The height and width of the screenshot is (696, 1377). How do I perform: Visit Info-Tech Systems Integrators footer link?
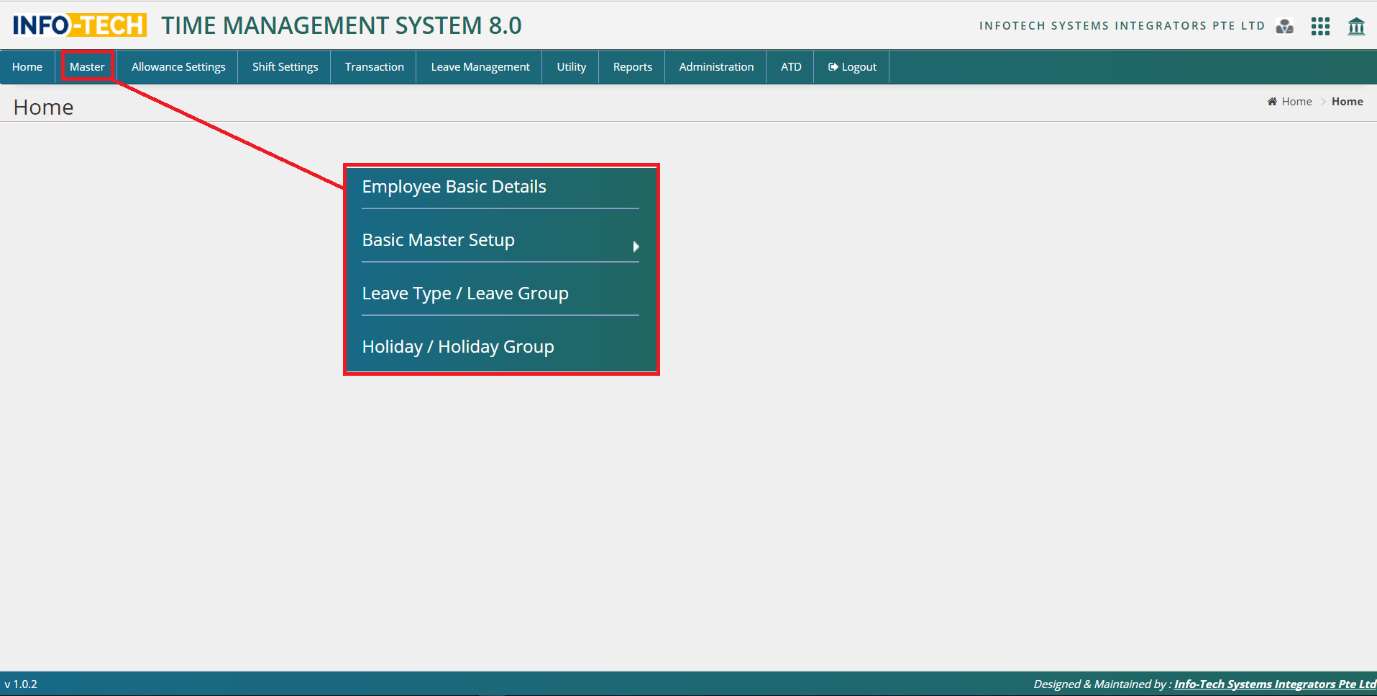1274,684
